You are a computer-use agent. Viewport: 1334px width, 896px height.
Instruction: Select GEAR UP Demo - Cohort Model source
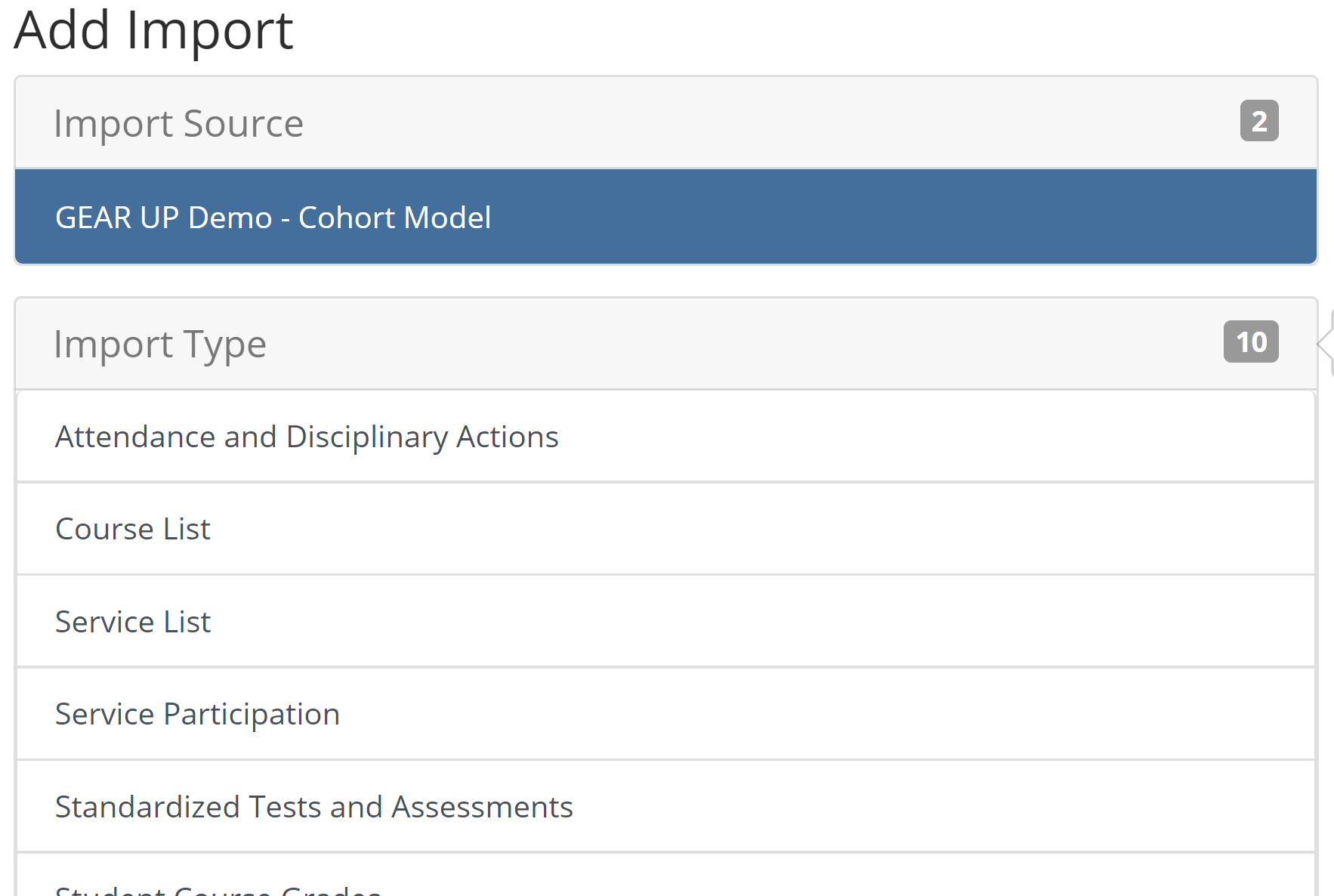click(x=273, y=218)
